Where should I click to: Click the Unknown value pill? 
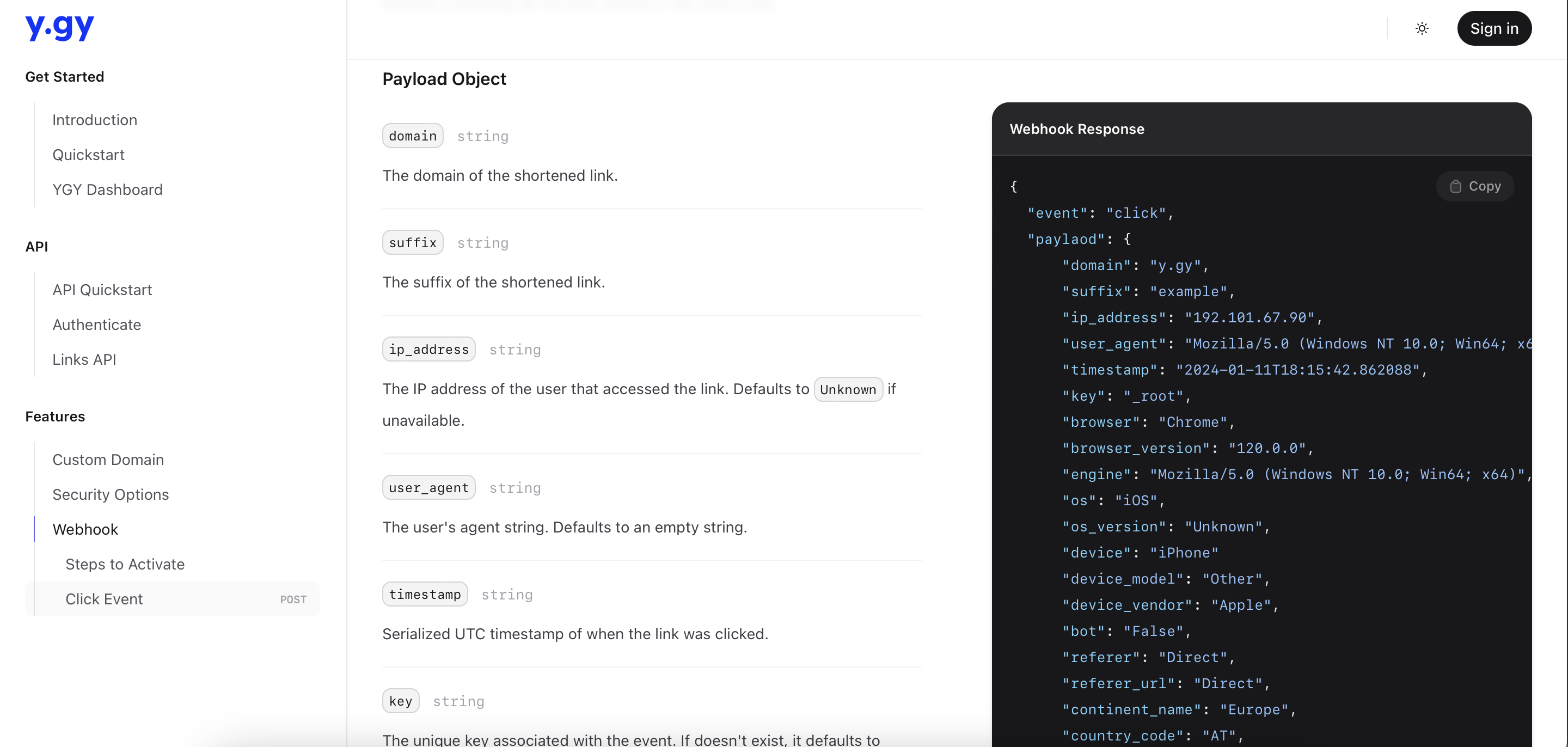pyautogui.click(x=848, y=389)
